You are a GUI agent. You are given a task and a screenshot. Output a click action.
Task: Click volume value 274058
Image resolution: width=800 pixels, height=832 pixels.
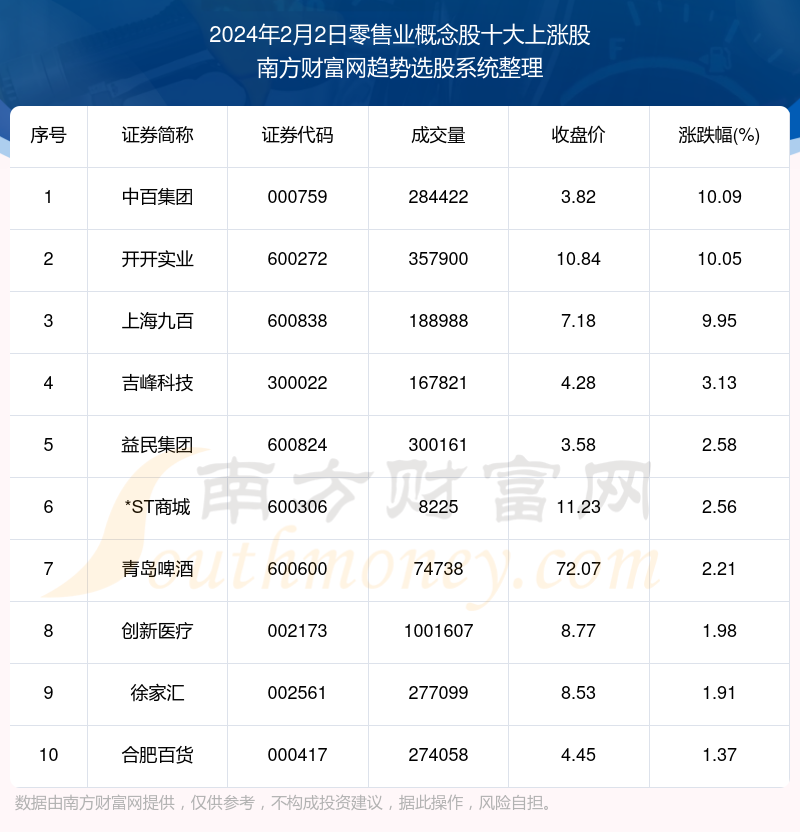click(438, 755)
